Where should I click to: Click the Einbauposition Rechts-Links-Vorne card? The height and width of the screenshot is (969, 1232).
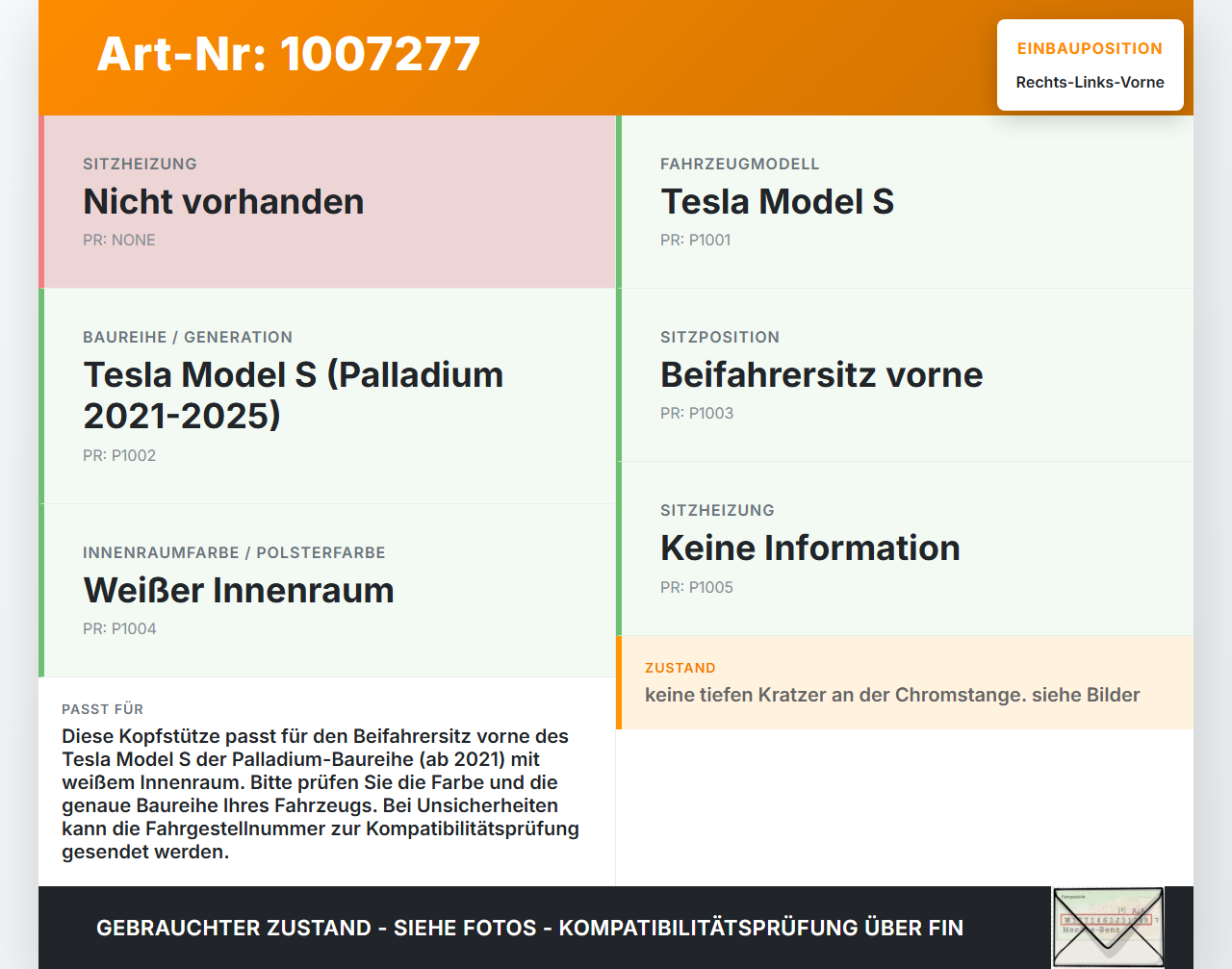pos(1091,64)
